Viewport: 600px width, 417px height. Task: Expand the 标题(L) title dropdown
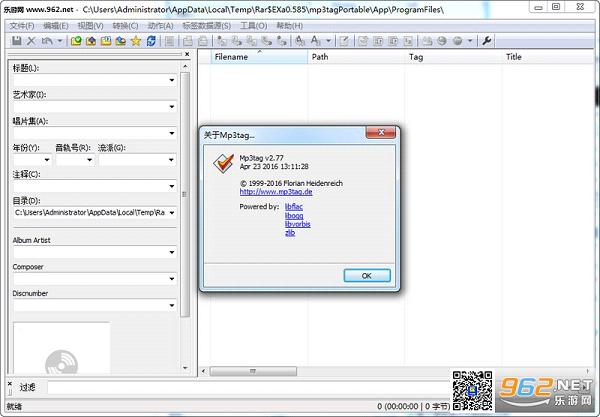(172, 80)
